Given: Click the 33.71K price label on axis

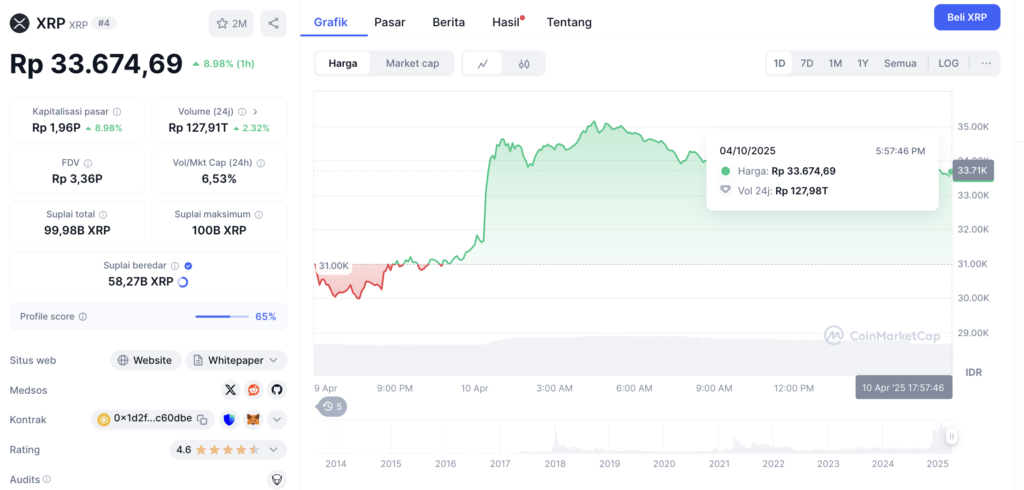Looking at the screenshot, I should 973,170.
